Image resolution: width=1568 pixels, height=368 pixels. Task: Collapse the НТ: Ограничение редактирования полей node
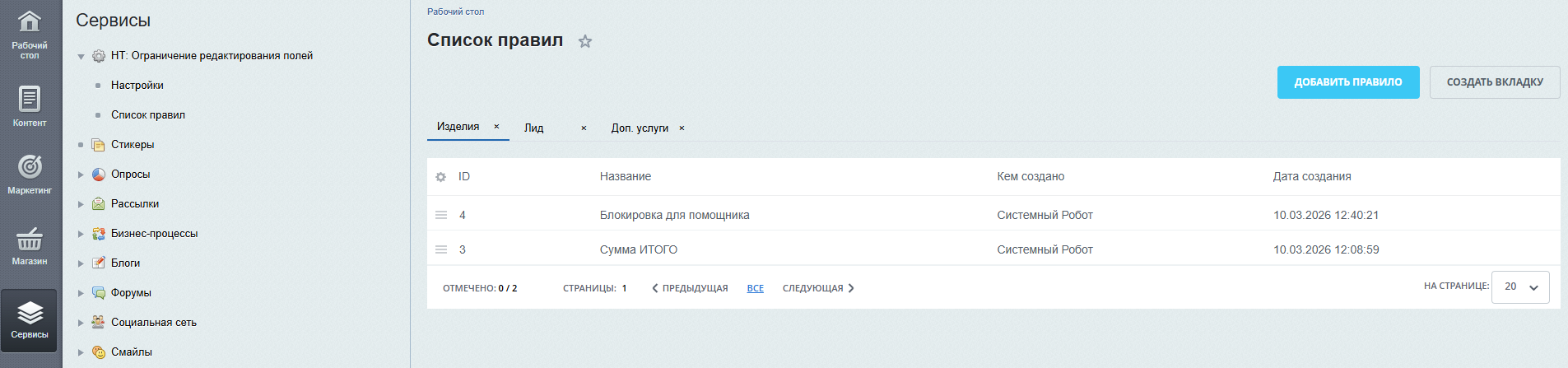tap(81, 57)
